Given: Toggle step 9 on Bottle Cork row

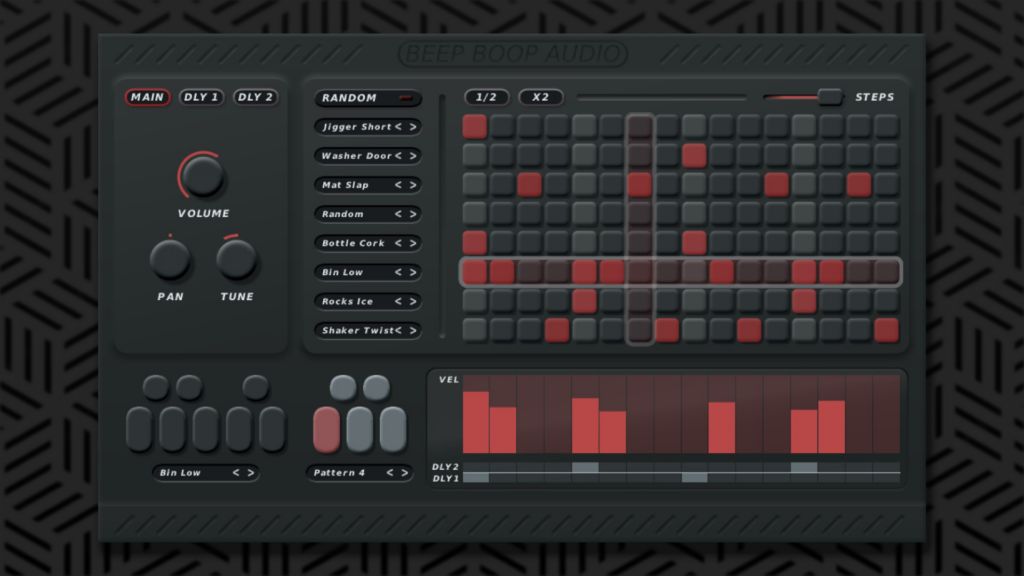Looking at the screenshot, I should click(694, 243).
